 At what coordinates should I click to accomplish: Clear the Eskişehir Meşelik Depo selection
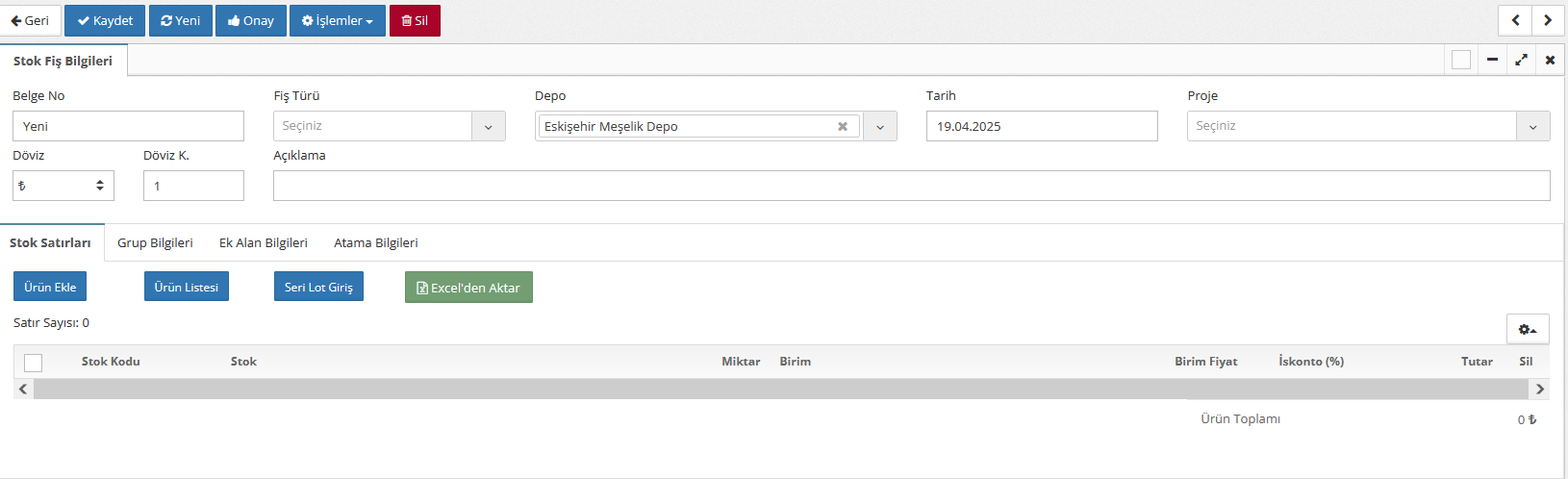click(x=843, y=126)
